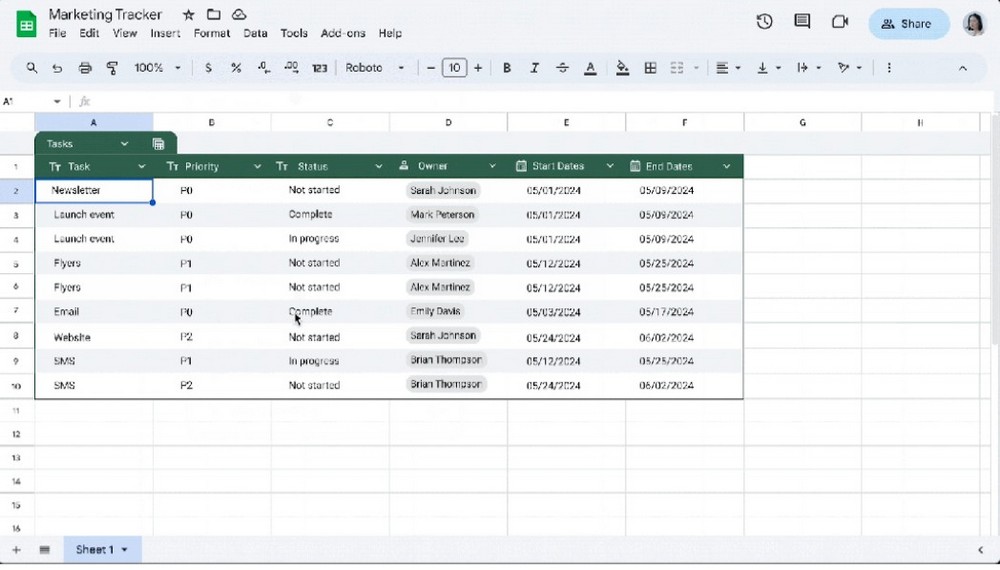Open the fill color picker

click(622, 68)
